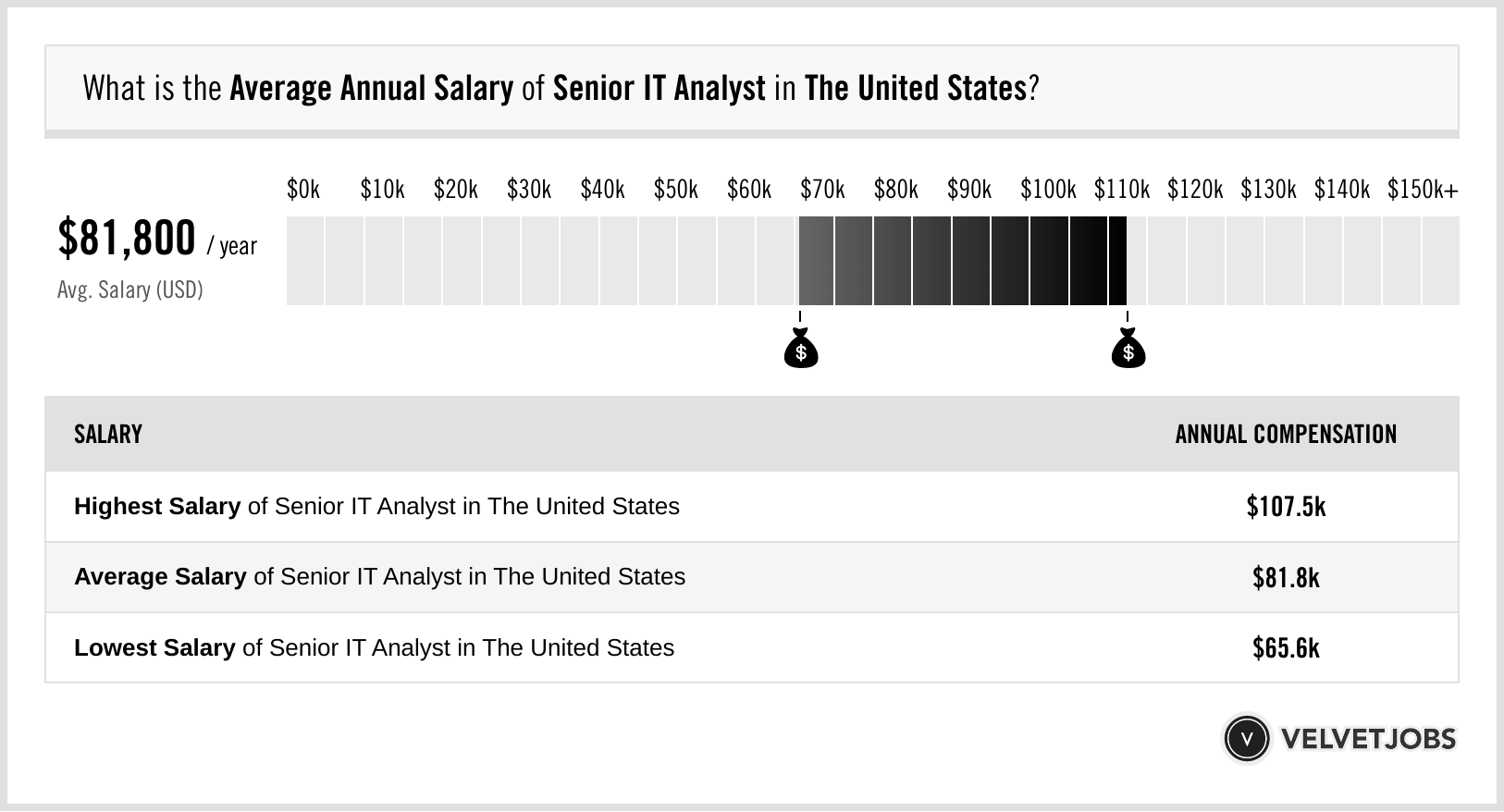Click the darkest segment of salary bar
The height and width of the screenshot is (812, 1504).
(1116, 261)
